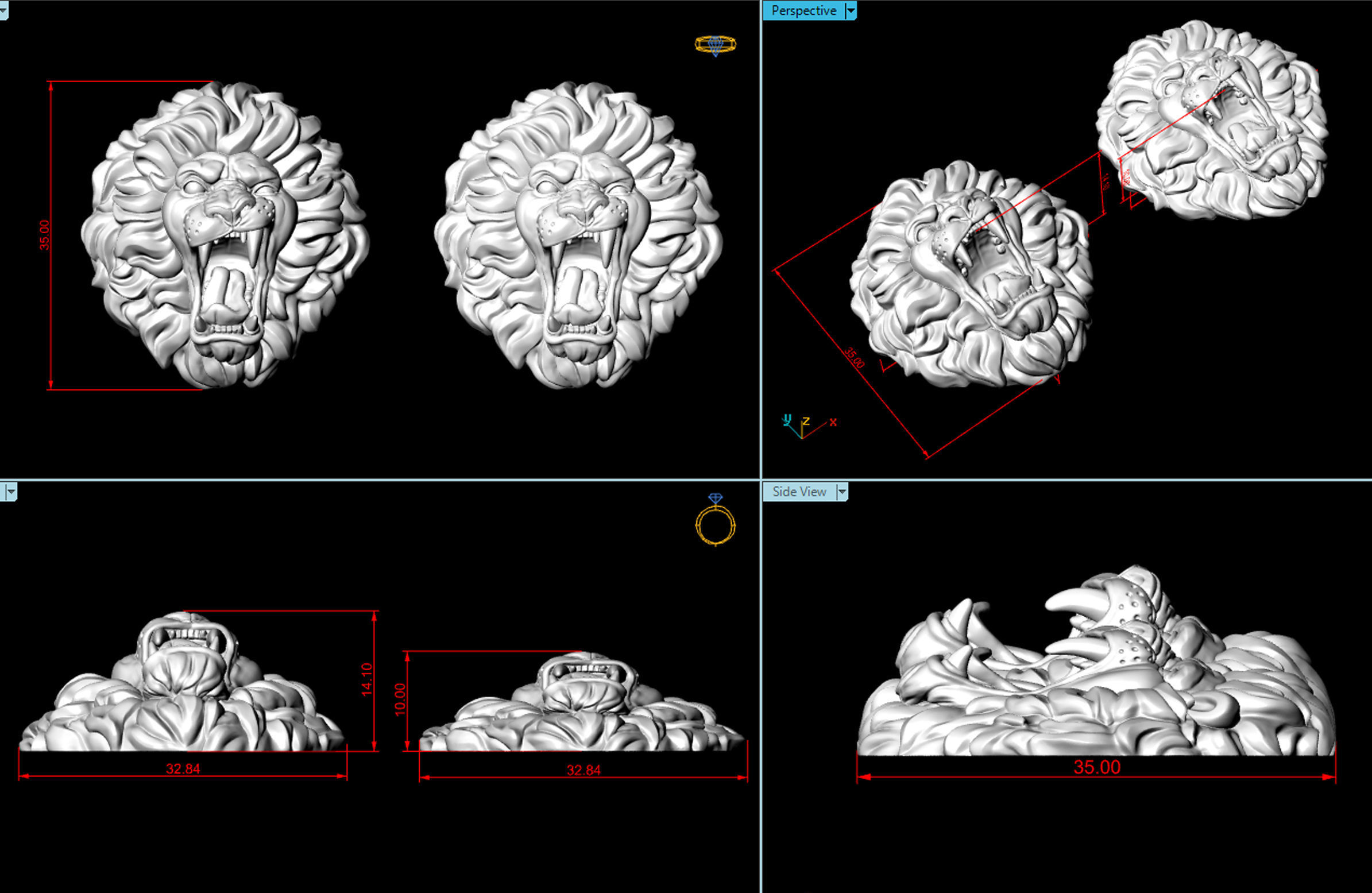Click the Side View viewport title label

click(x=799, y=492)
